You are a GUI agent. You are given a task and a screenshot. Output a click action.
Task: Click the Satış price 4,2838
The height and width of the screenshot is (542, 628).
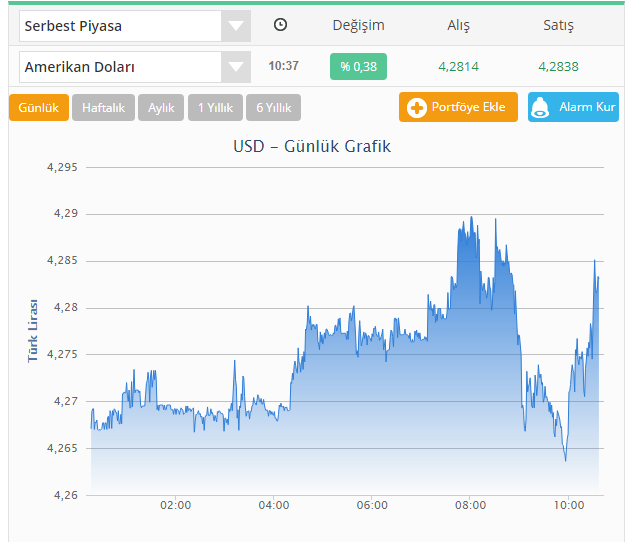tap(558, 67)
